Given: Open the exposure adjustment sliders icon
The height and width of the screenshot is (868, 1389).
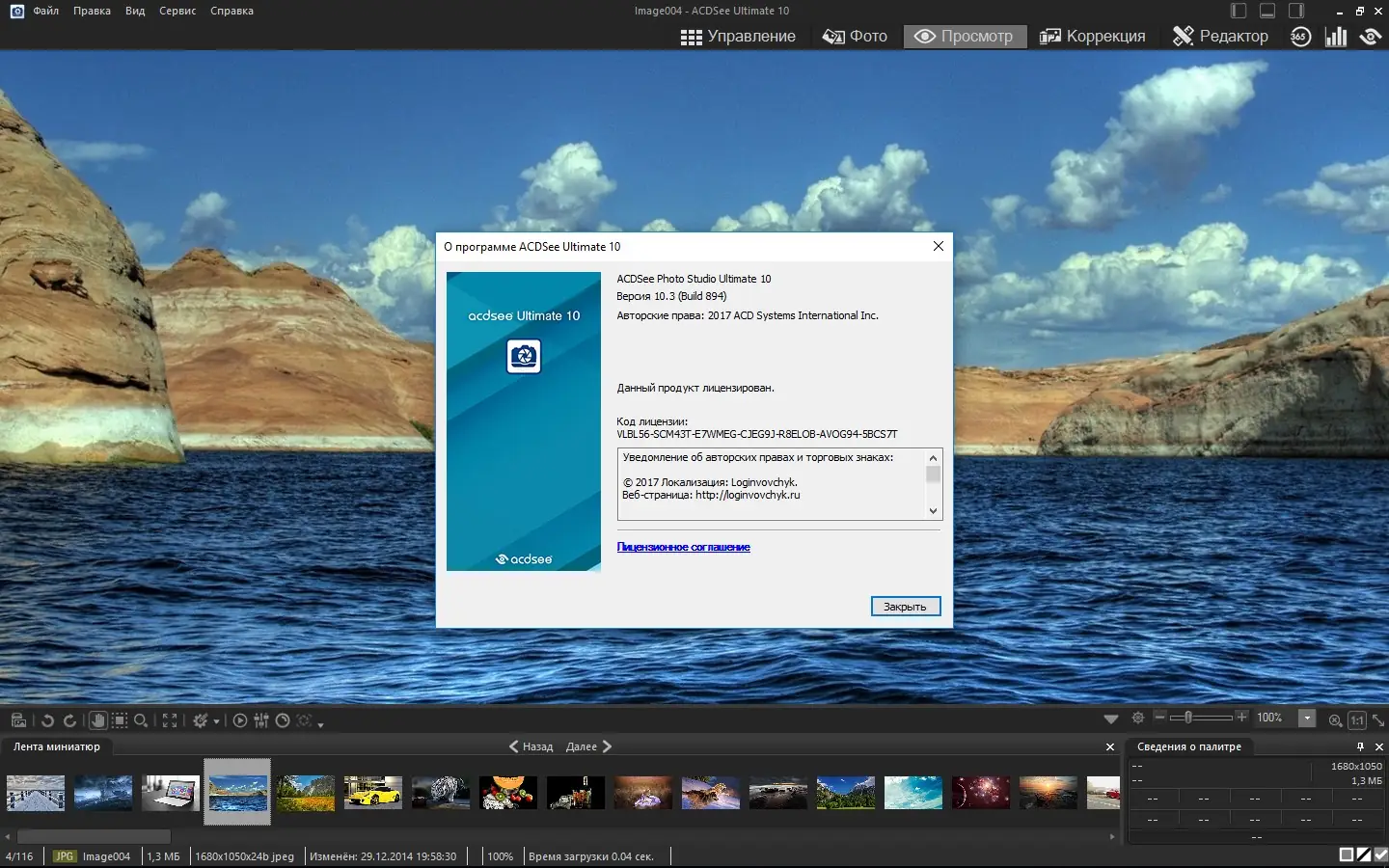Looking at the screenshot, I should [x=261, y=720].
